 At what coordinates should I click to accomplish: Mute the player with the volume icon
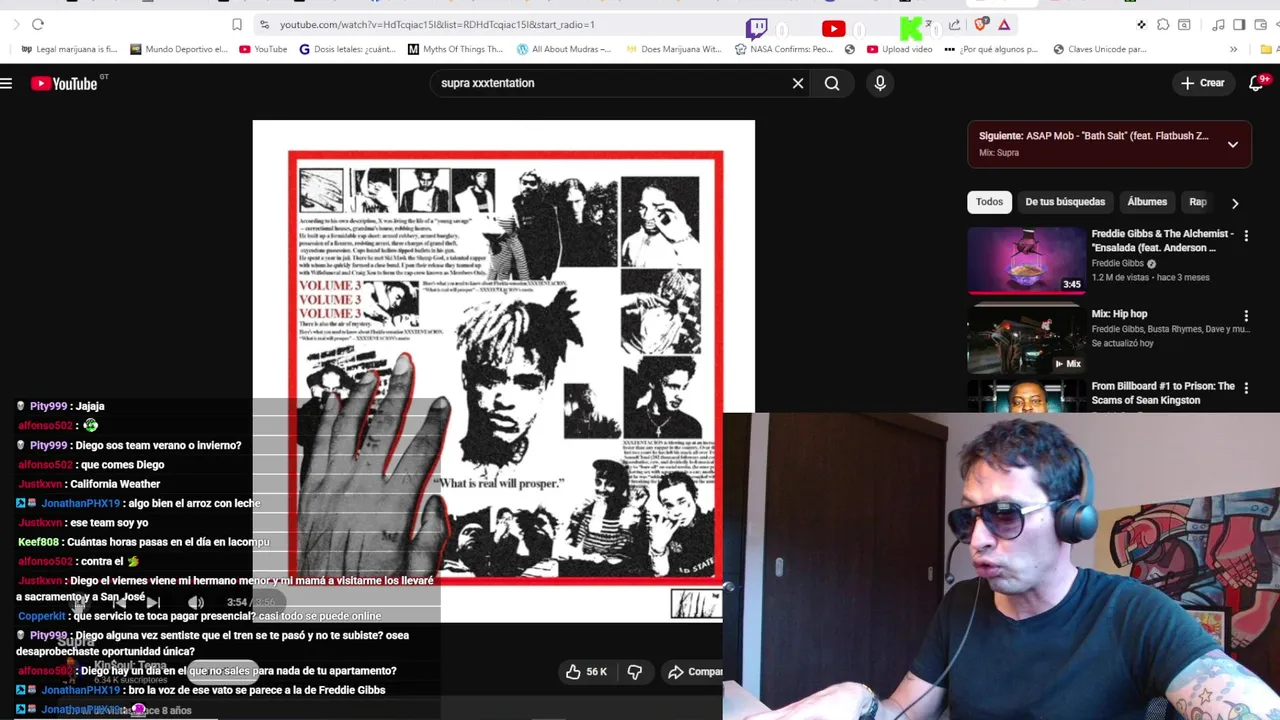(196, 602)
